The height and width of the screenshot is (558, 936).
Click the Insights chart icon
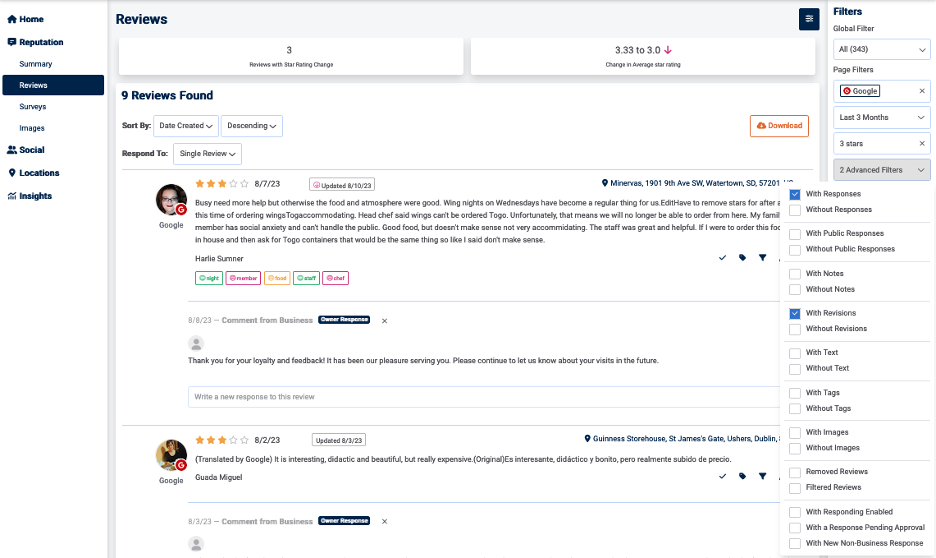(x=12, y=196)
